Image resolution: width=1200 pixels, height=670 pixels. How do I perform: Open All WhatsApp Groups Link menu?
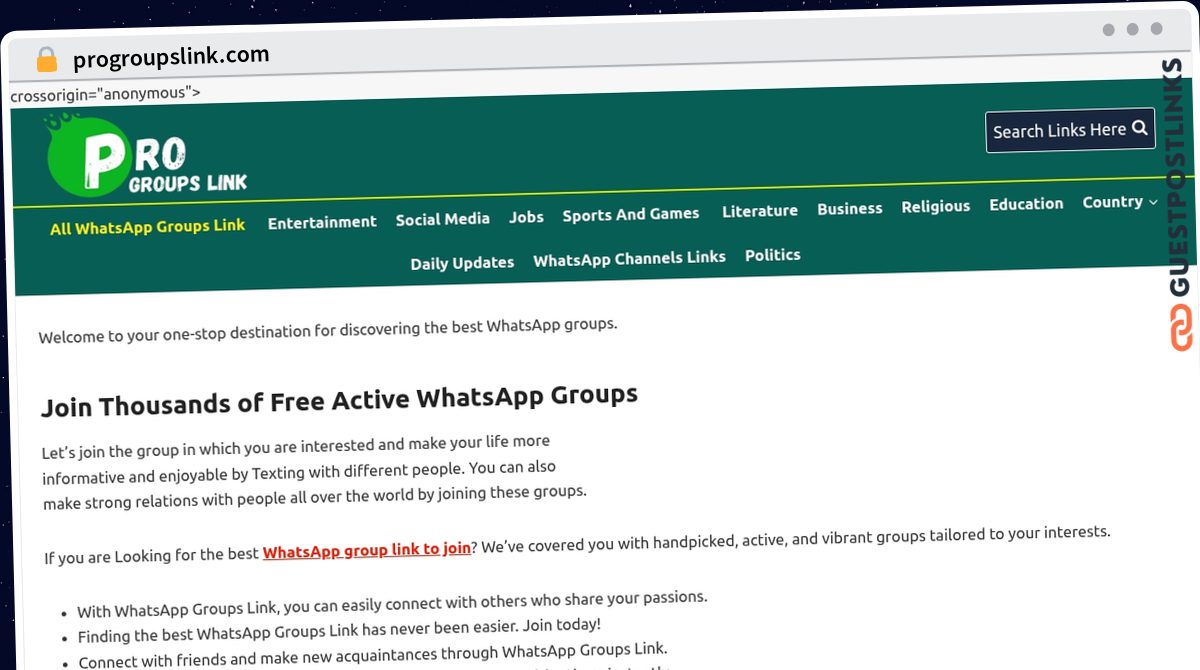click(x=147, y=227)
